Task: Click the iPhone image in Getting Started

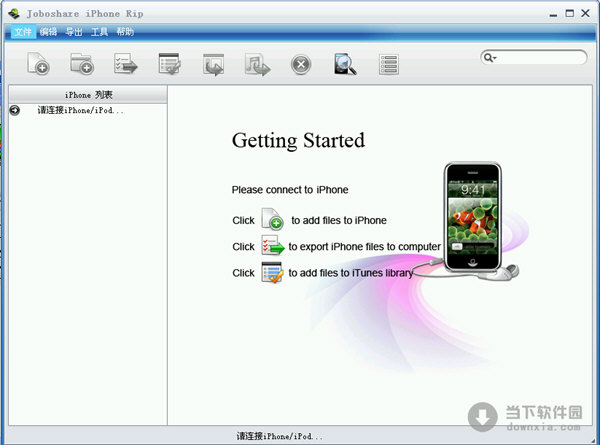Action: pos(473,217)
